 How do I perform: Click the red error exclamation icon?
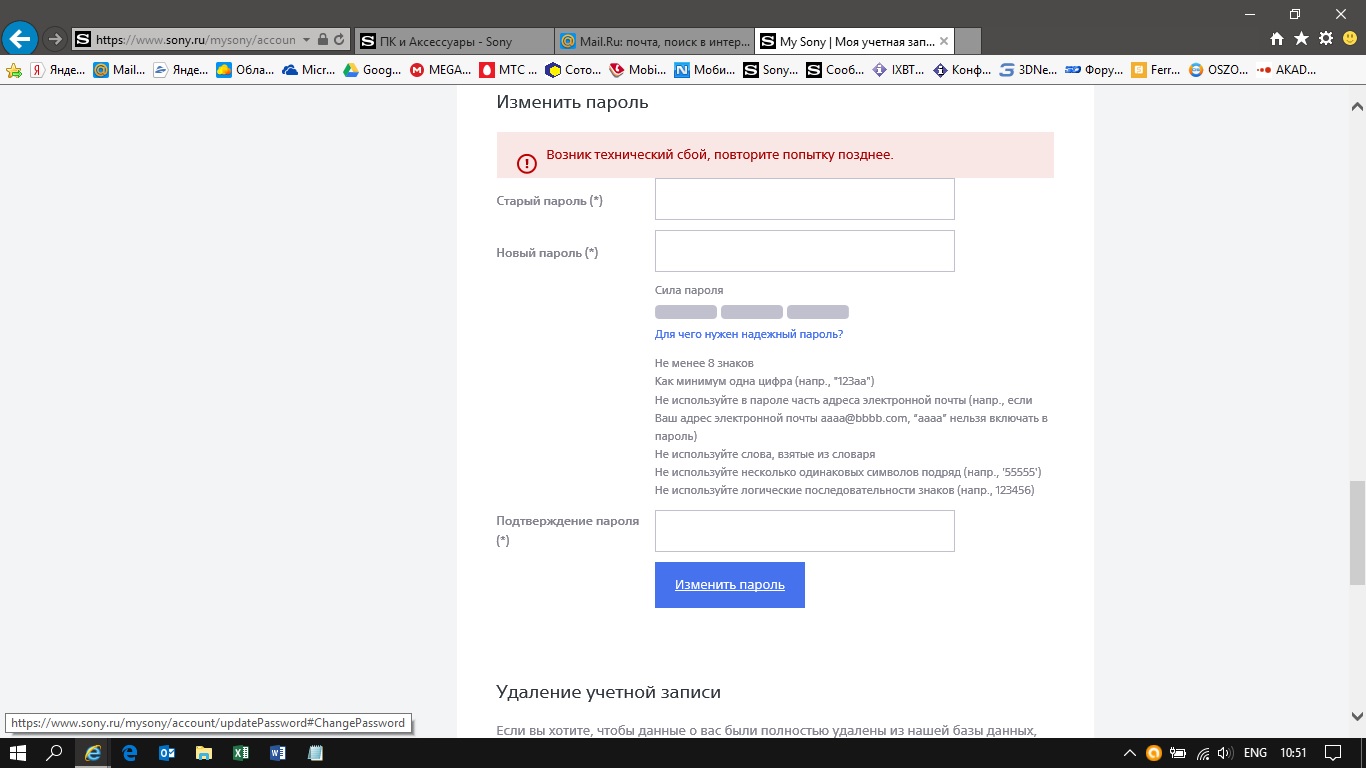[527, 164]
